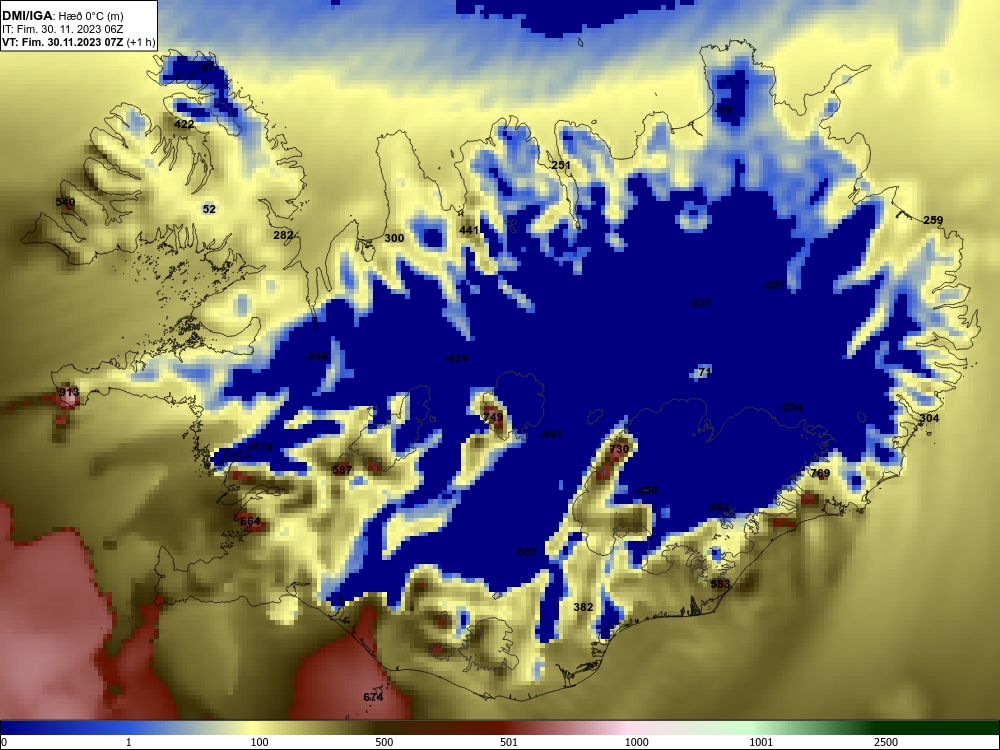This screenshot has height=750, width=1000.
Task: Click the 382 map value
Action: point(583,607)
